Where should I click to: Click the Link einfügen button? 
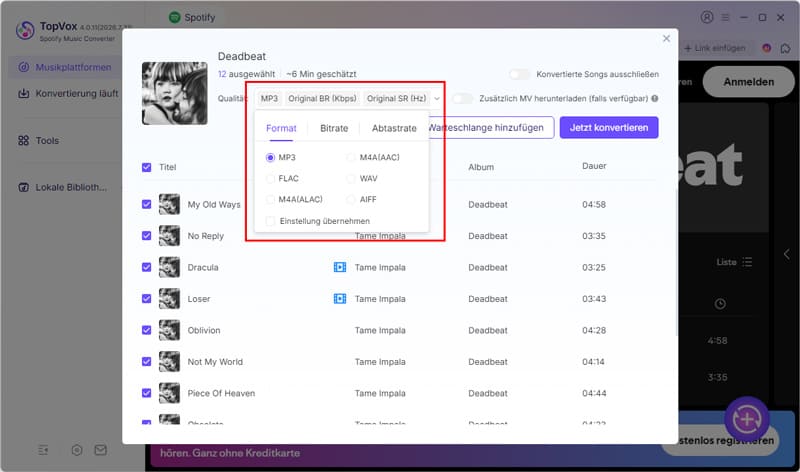pos(715,48)
